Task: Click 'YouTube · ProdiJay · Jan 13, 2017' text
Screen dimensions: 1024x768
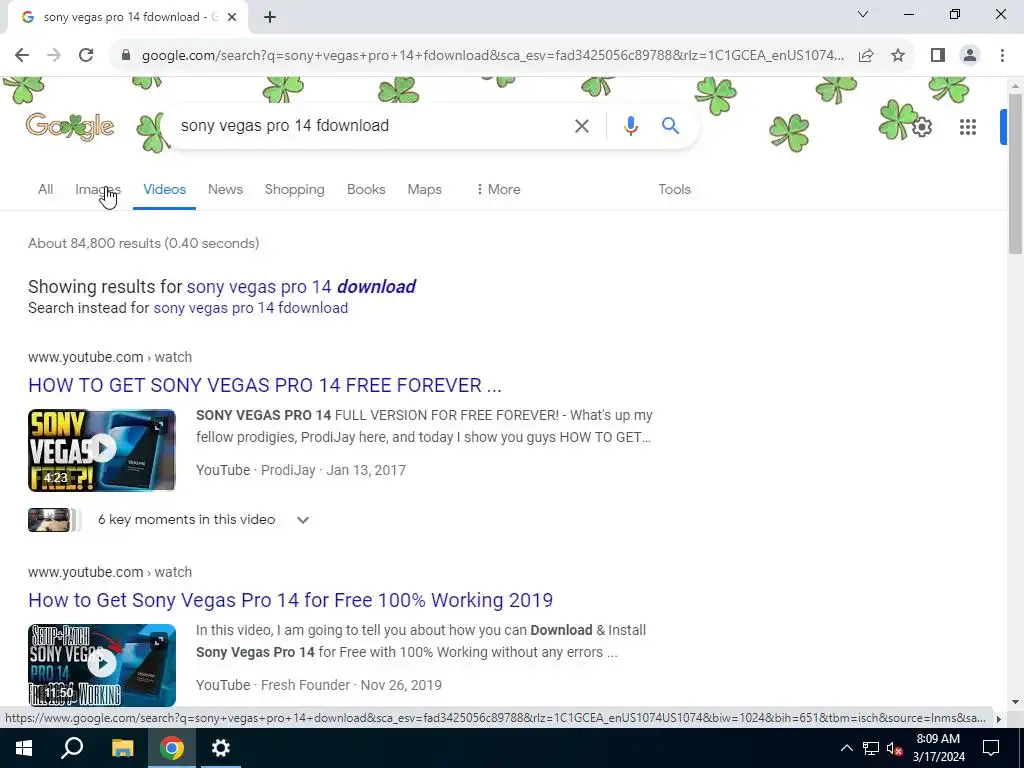Action: click(x=301, y=470)
